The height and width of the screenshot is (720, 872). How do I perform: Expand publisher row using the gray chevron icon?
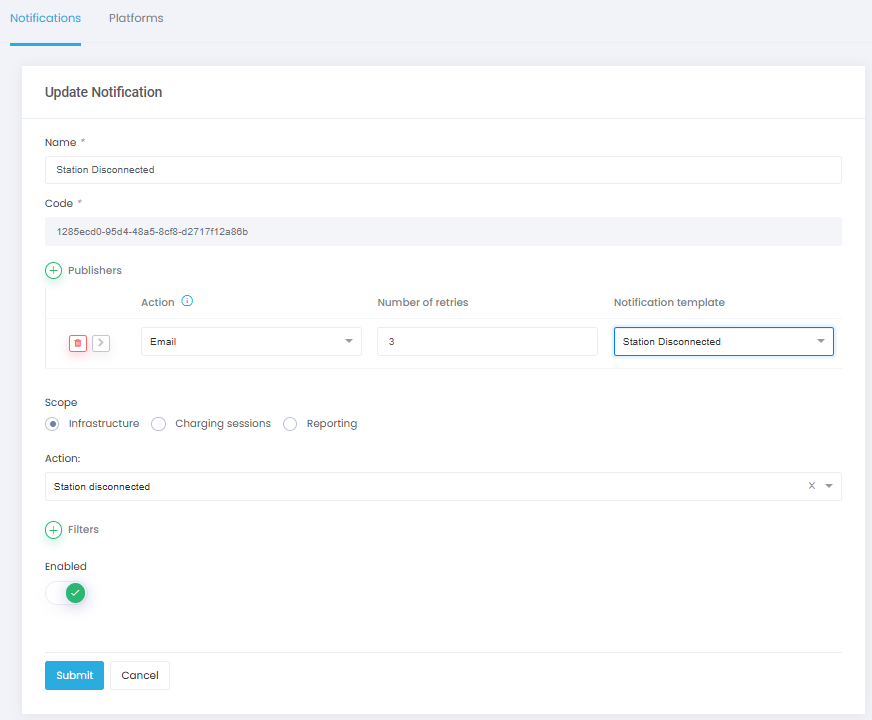click(x=101, y=343)
